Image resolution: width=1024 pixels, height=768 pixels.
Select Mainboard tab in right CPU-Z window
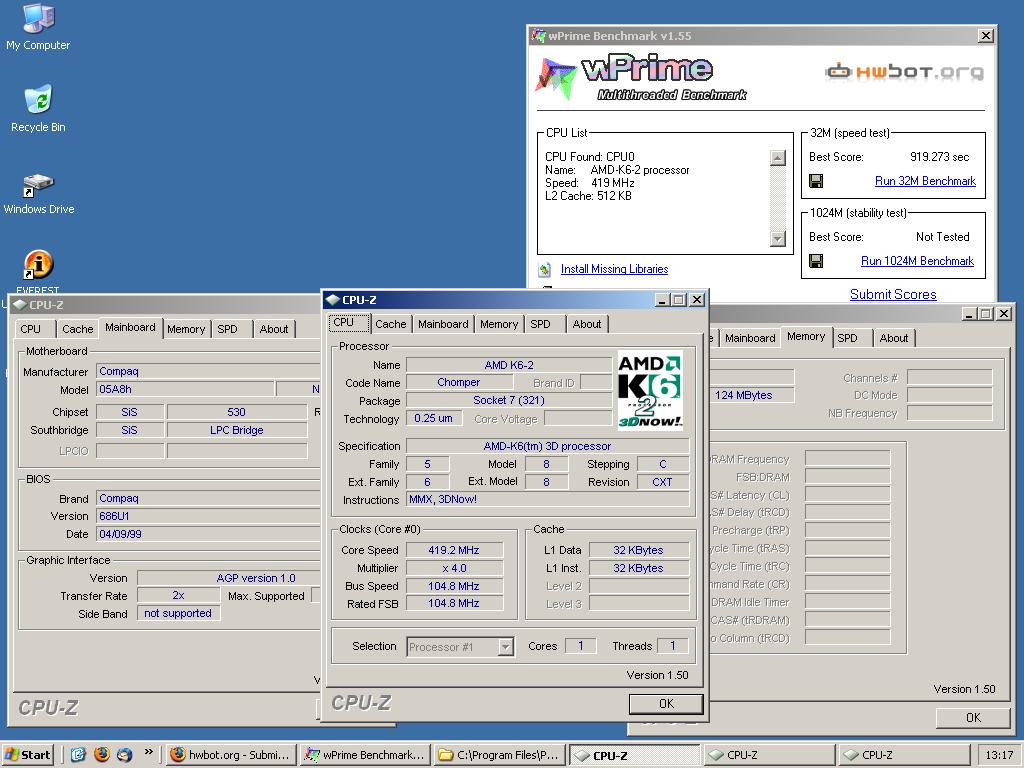pos(750,338)
